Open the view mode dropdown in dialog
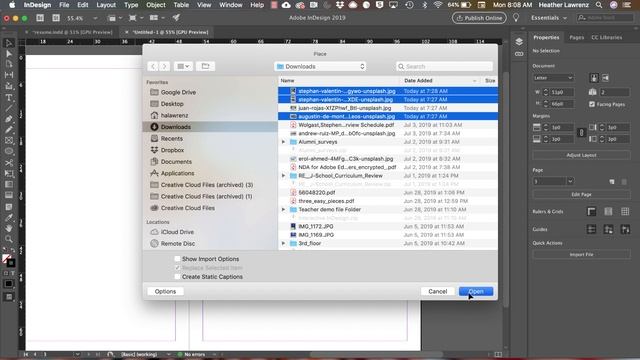 183,66
